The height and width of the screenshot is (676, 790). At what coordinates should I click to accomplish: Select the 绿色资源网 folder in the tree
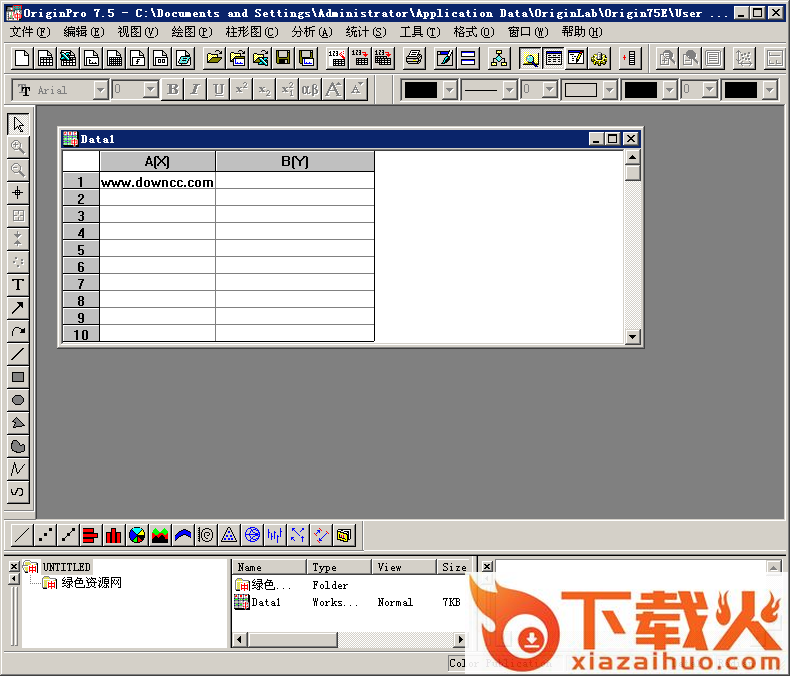pos(91,583)
